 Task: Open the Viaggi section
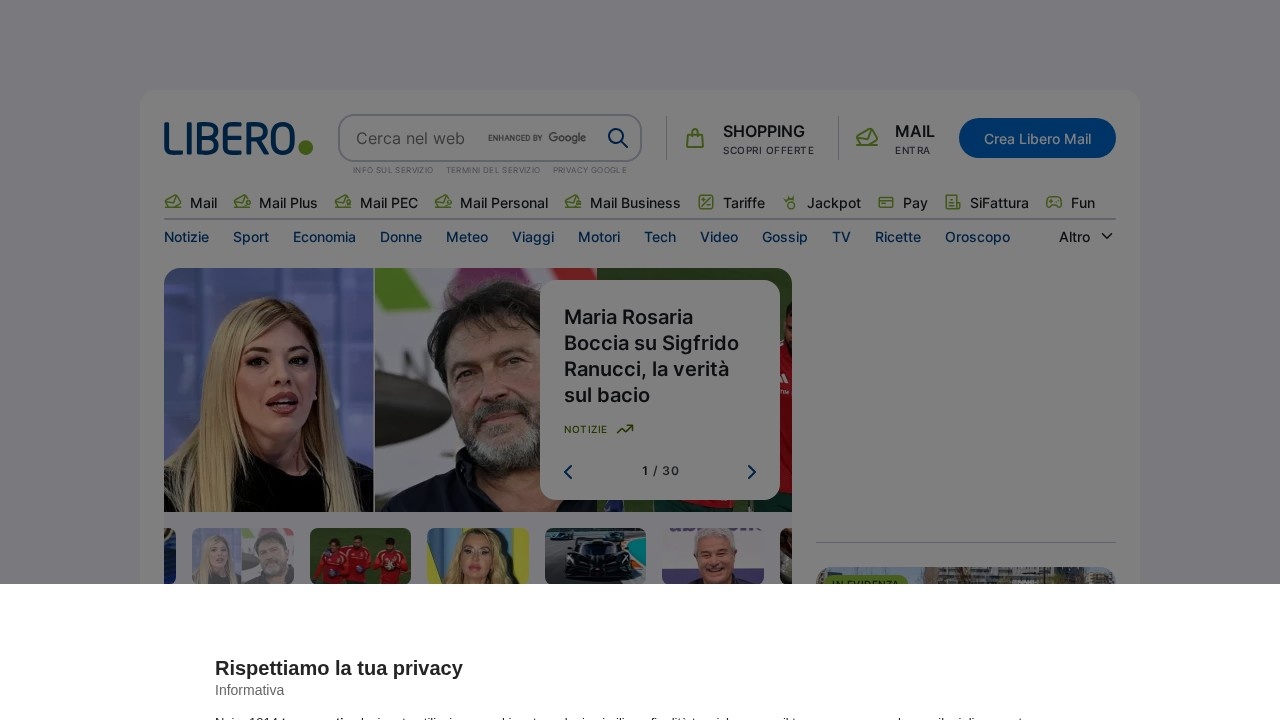tap(533, 237)
